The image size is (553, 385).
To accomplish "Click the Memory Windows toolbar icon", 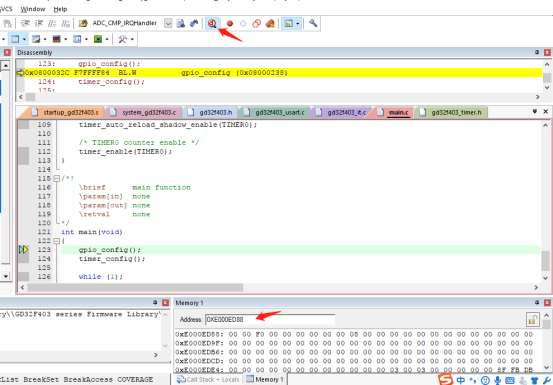I will click(36, 39).
